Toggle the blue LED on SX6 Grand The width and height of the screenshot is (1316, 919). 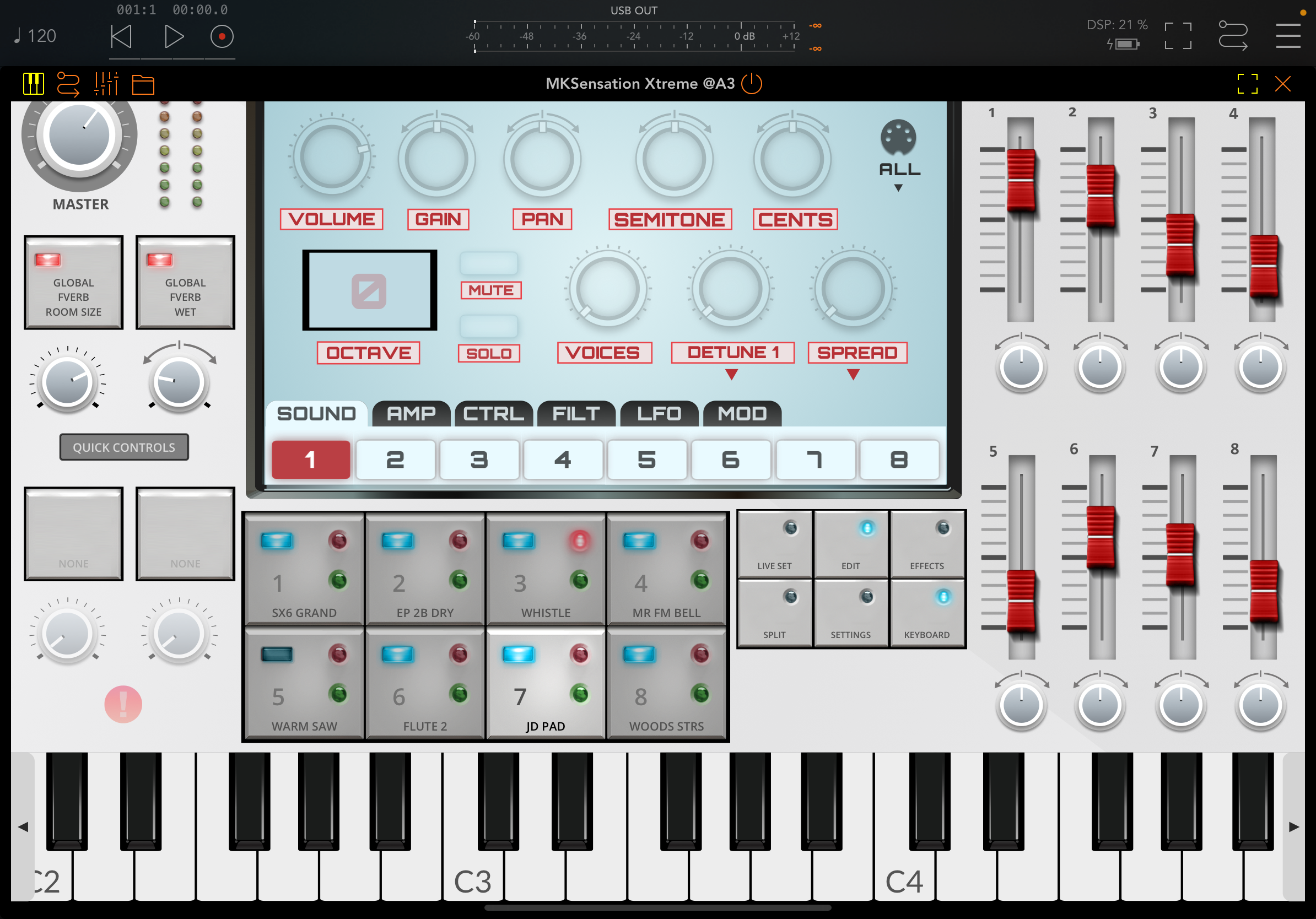[x=277, y=540]
